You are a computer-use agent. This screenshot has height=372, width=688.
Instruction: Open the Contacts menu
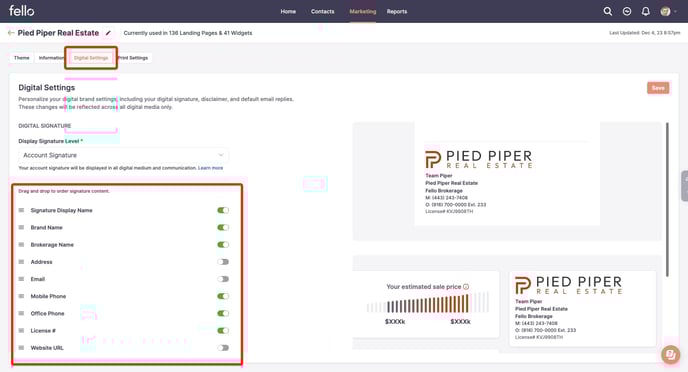[x=322, y=11]
